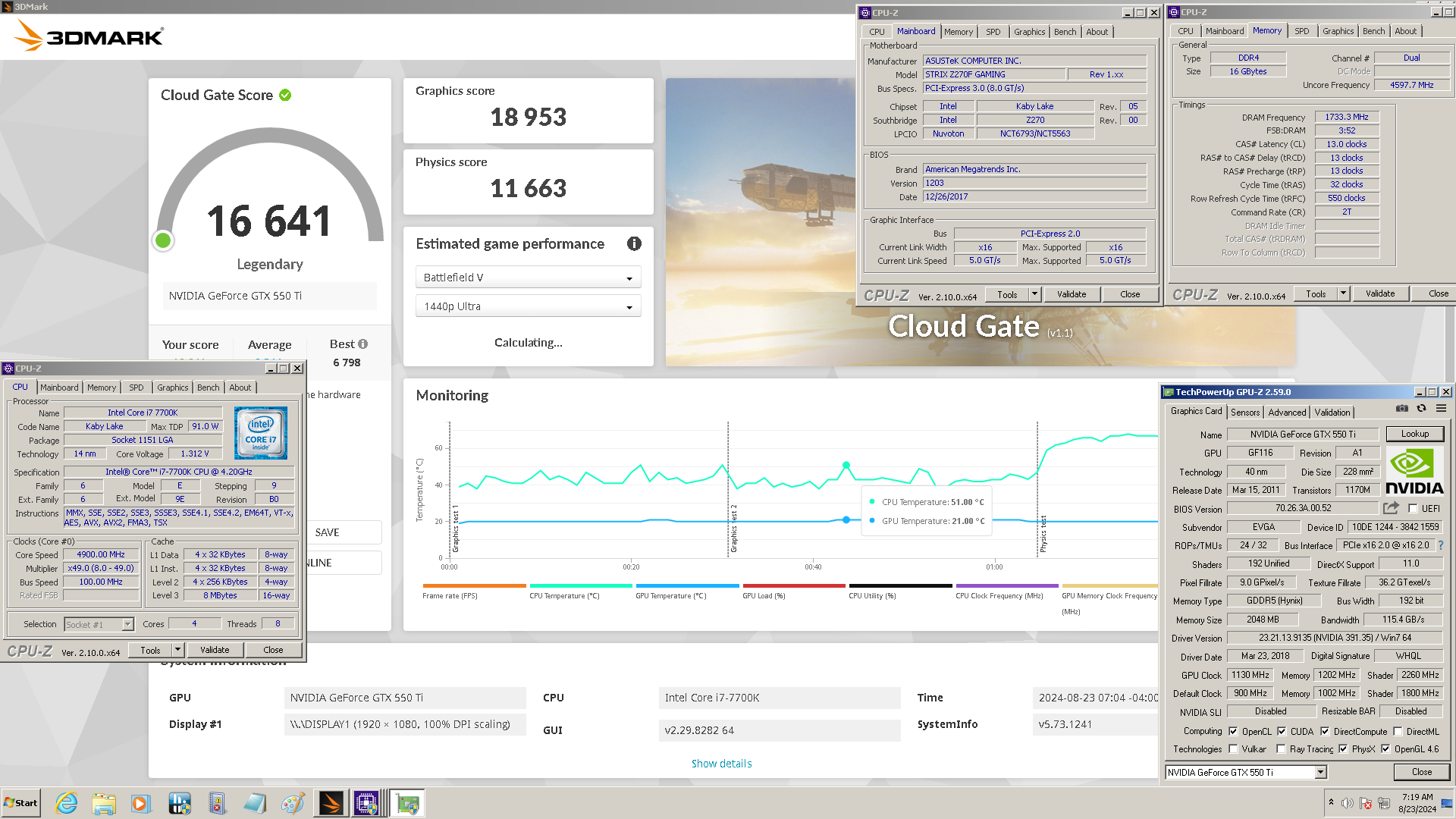Click the Intel Core i7 logo in CPU-Z
1456x819 pixels.
click(261, 432)
